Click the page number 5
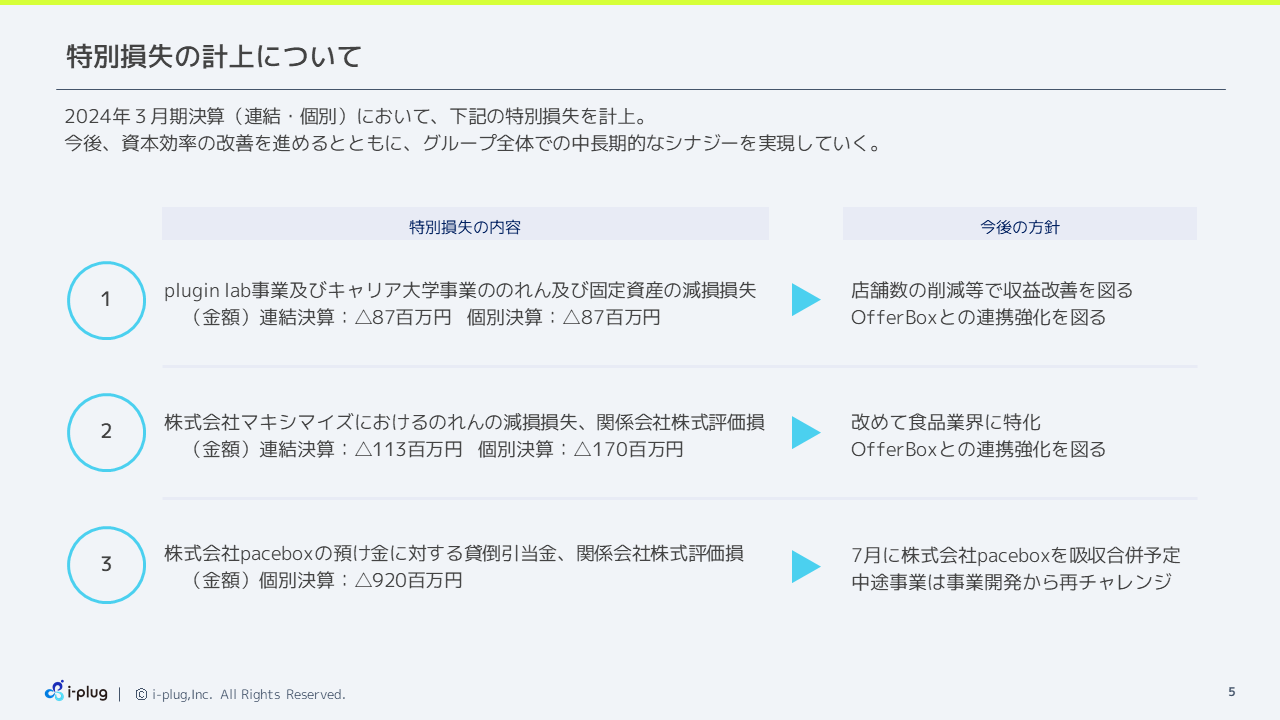Viewport: 1280px width, 720px height. pyautogui.click(x=1231, y=692)
